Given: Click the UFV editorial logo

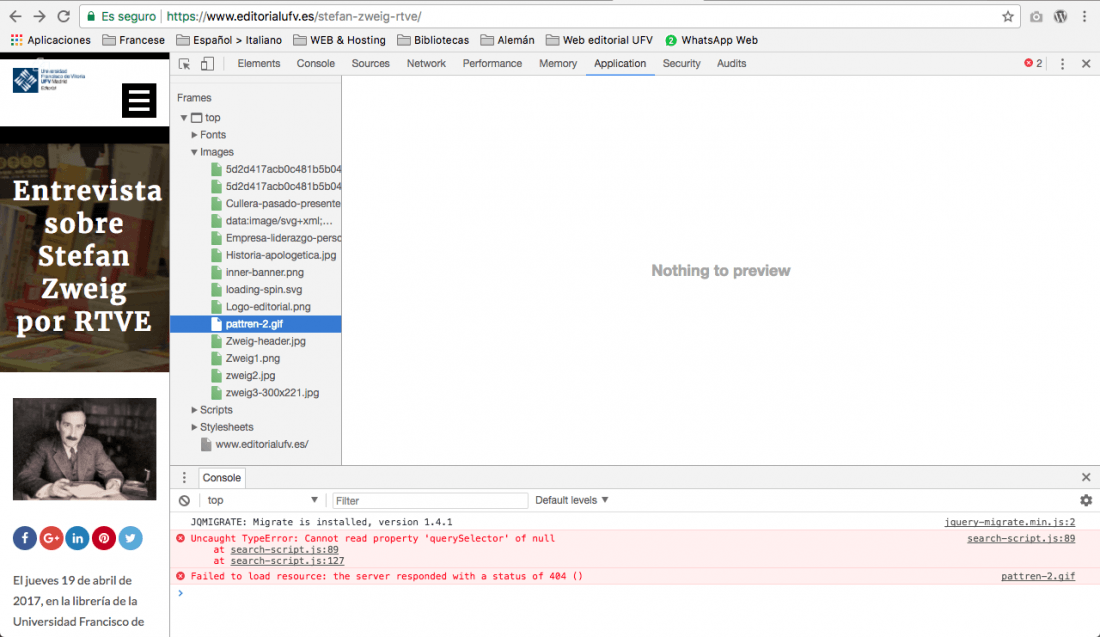Looking at the screenshot, I should click(x=48, y=80).
